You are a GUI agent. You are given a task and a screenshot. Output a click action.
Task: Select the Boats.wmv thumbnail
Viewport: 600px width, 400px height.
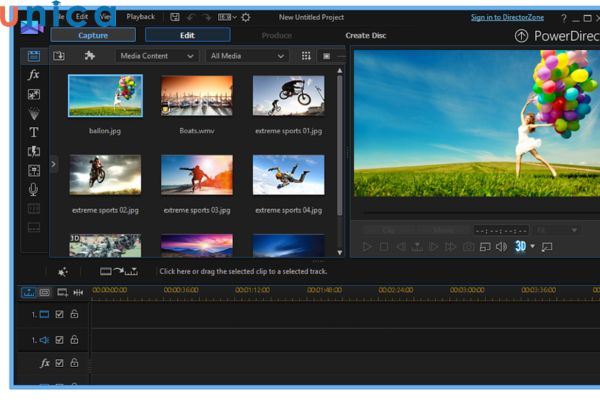[196, 97]
